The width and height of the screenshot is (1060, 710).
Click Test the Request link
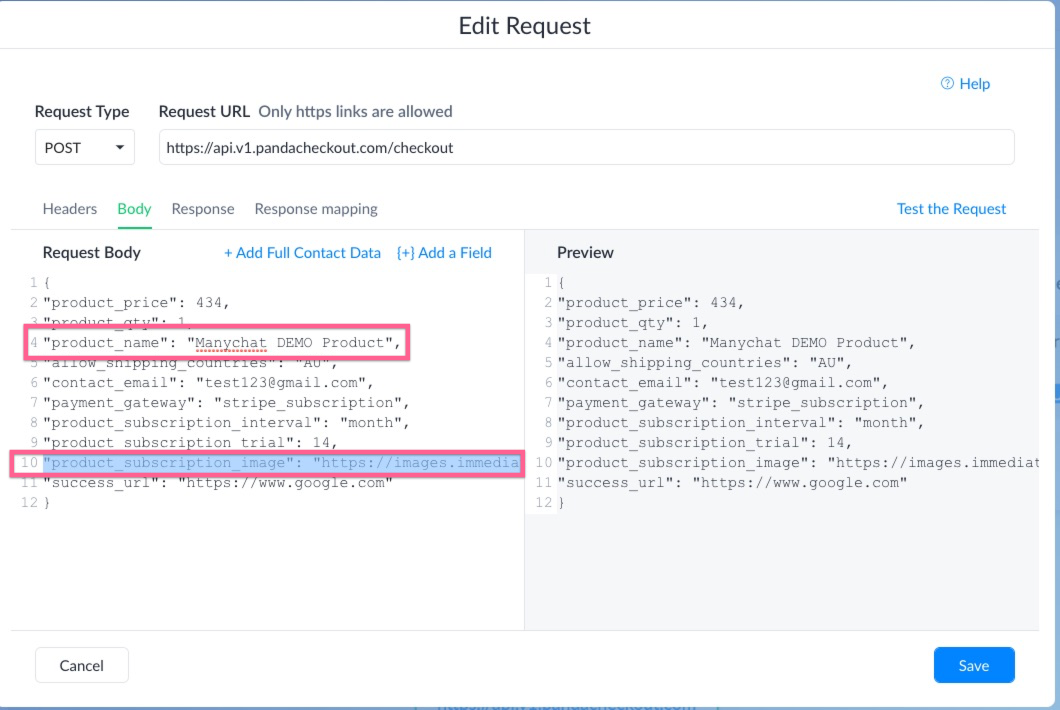click(951, 209)
